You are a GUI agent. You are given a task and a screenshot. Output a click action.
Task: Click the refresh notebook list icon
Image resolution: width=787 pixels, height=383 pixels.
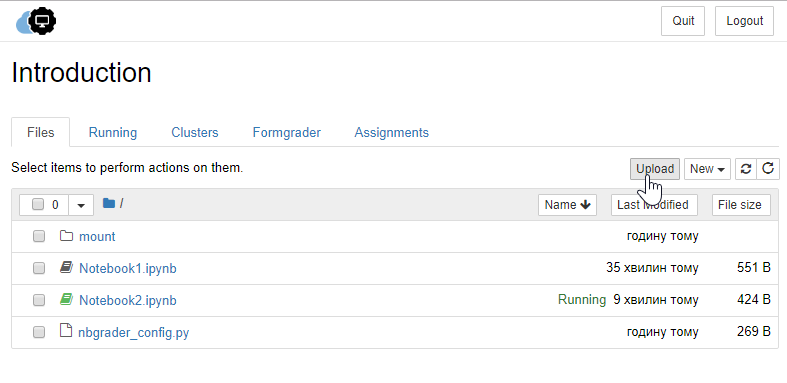[768, 169]
